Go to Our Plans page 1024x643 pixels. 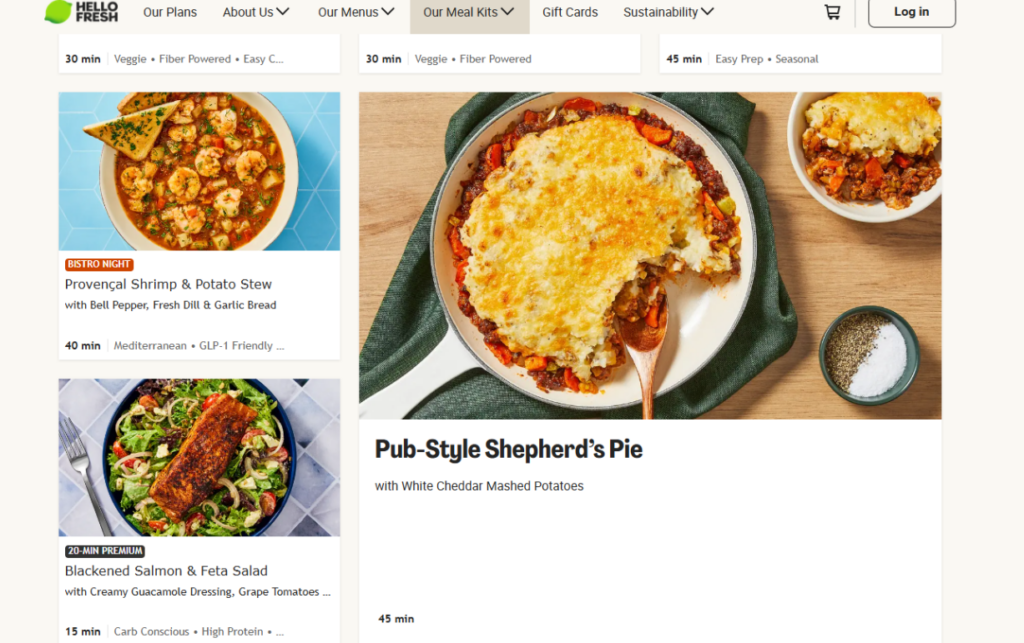(x=170, y=12)
